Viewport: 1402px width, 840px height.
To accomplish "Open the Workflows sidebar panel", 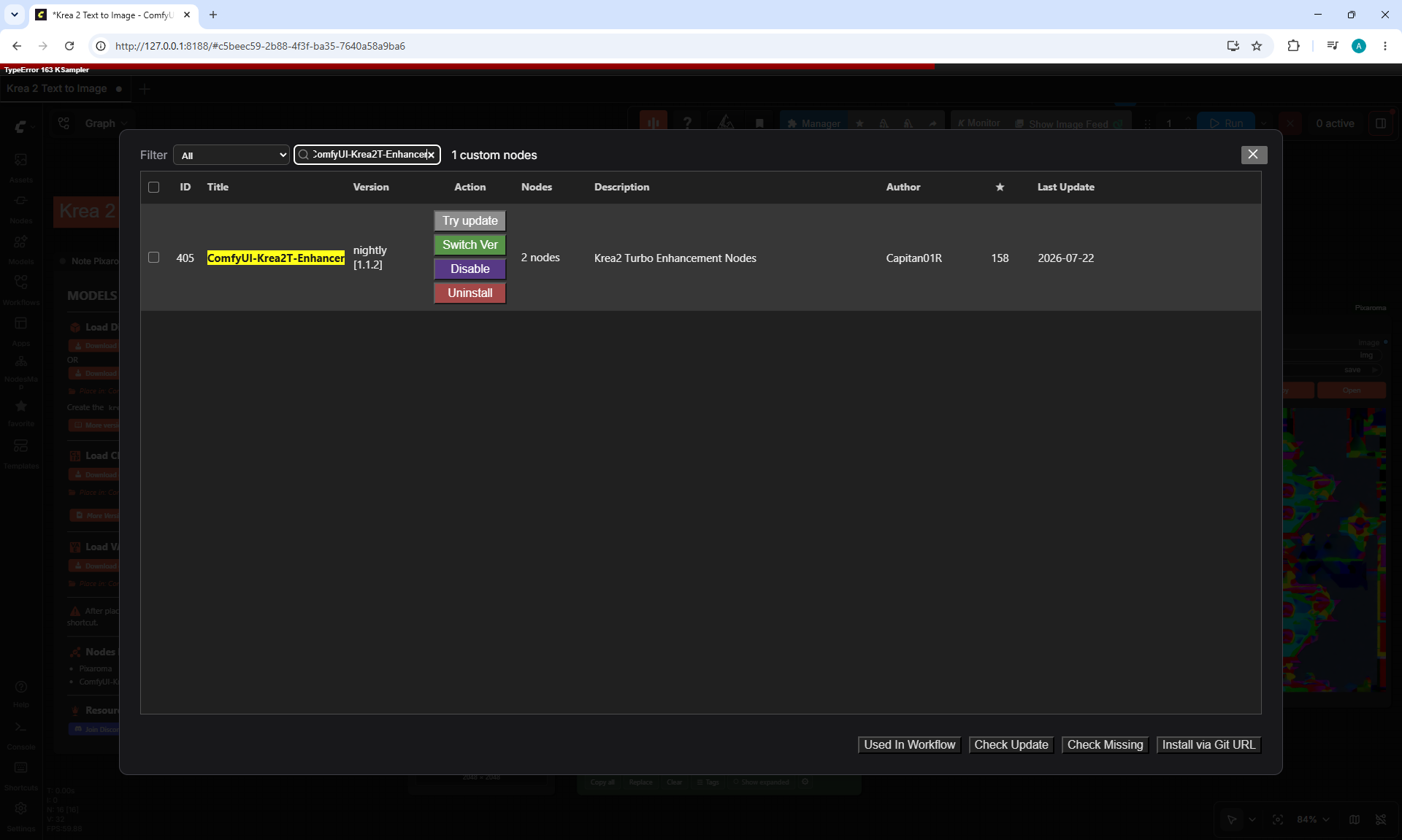I will coord(21,290).
